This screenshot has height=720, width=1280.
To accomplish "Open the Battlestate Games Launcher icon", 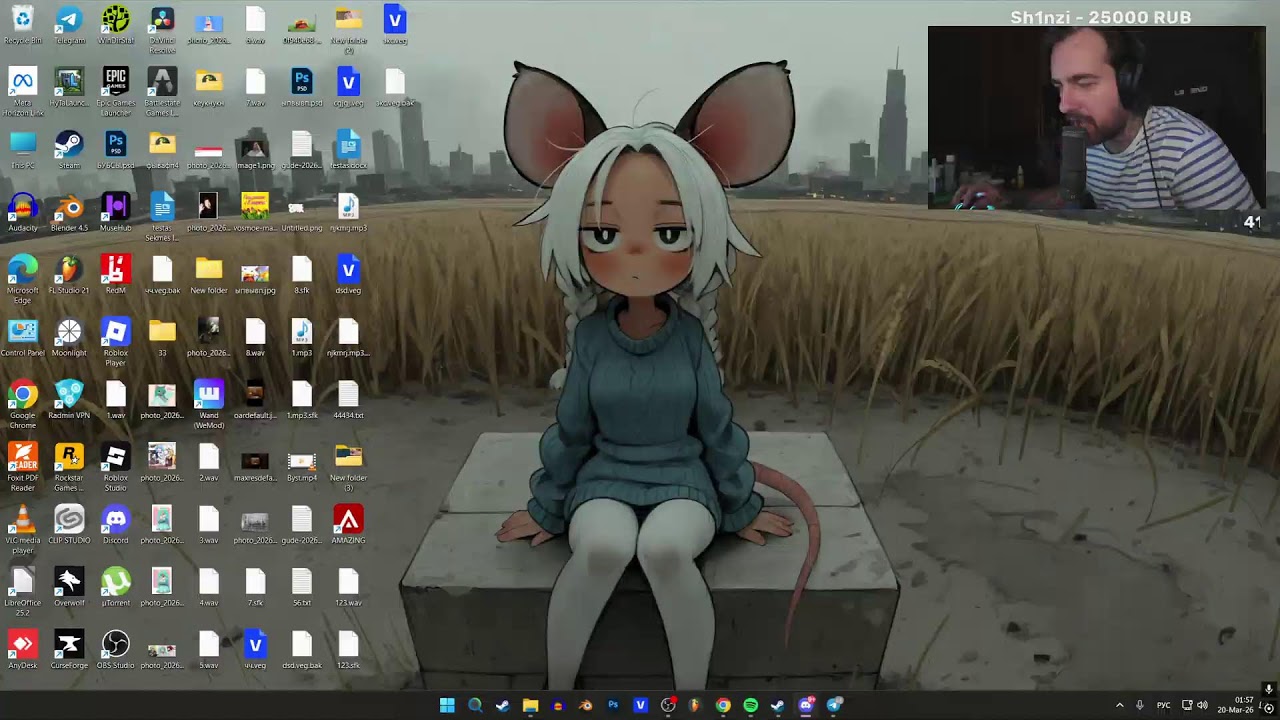I will click(x=162, y=93).
